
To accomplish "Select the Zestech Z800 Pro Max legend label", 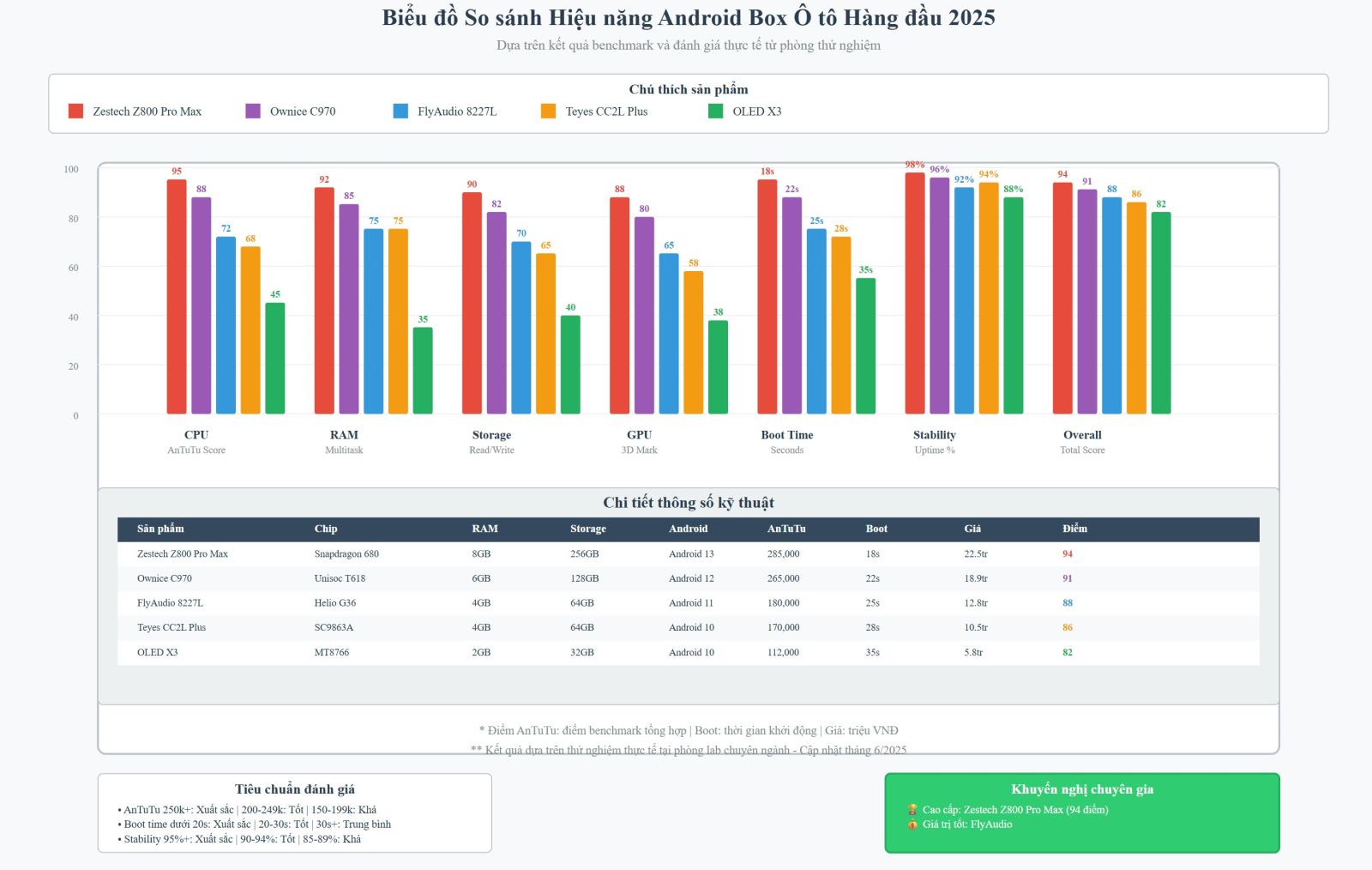I will pos(147,112).
